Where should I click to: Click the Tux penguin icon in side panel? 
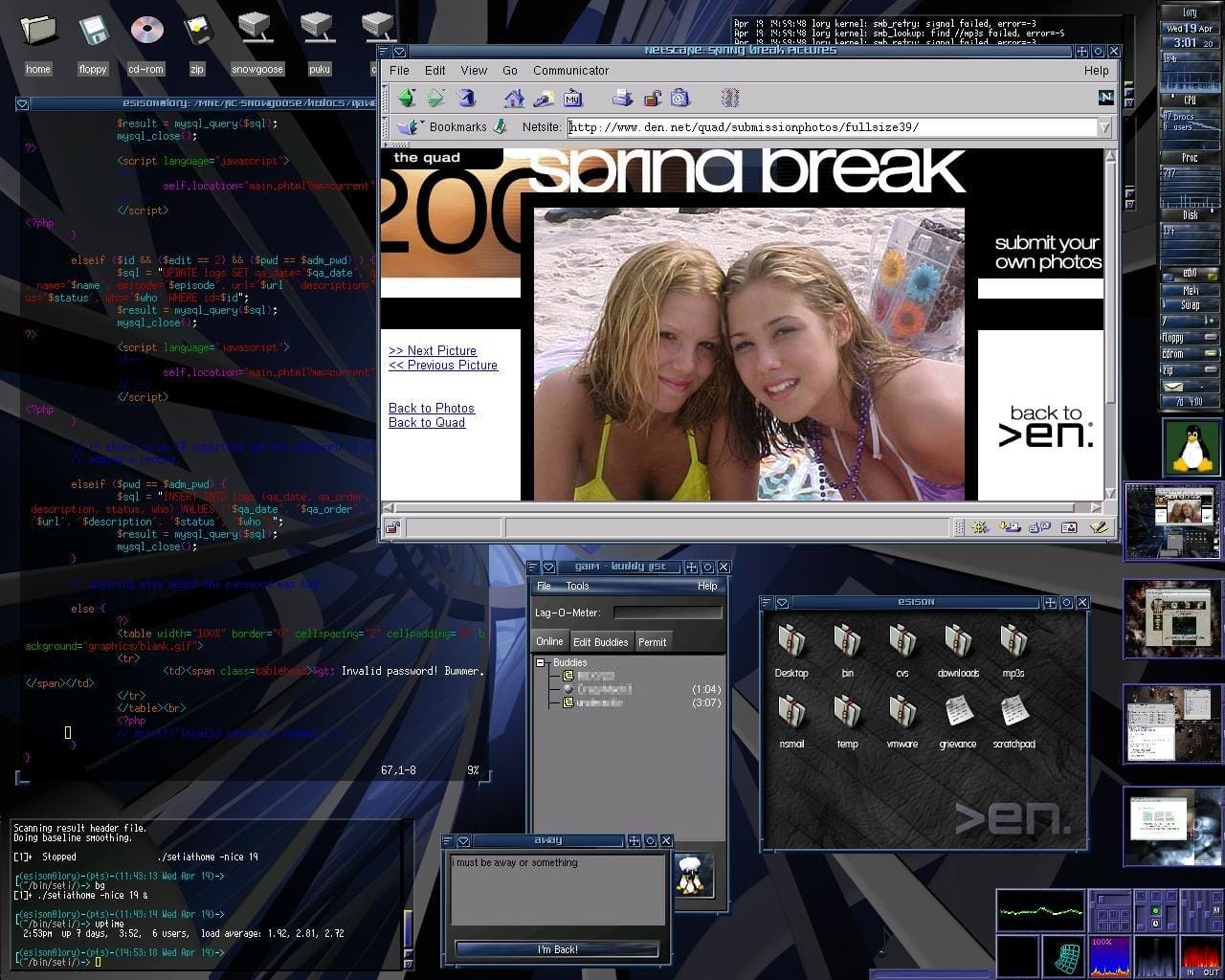coord(1192,447)
